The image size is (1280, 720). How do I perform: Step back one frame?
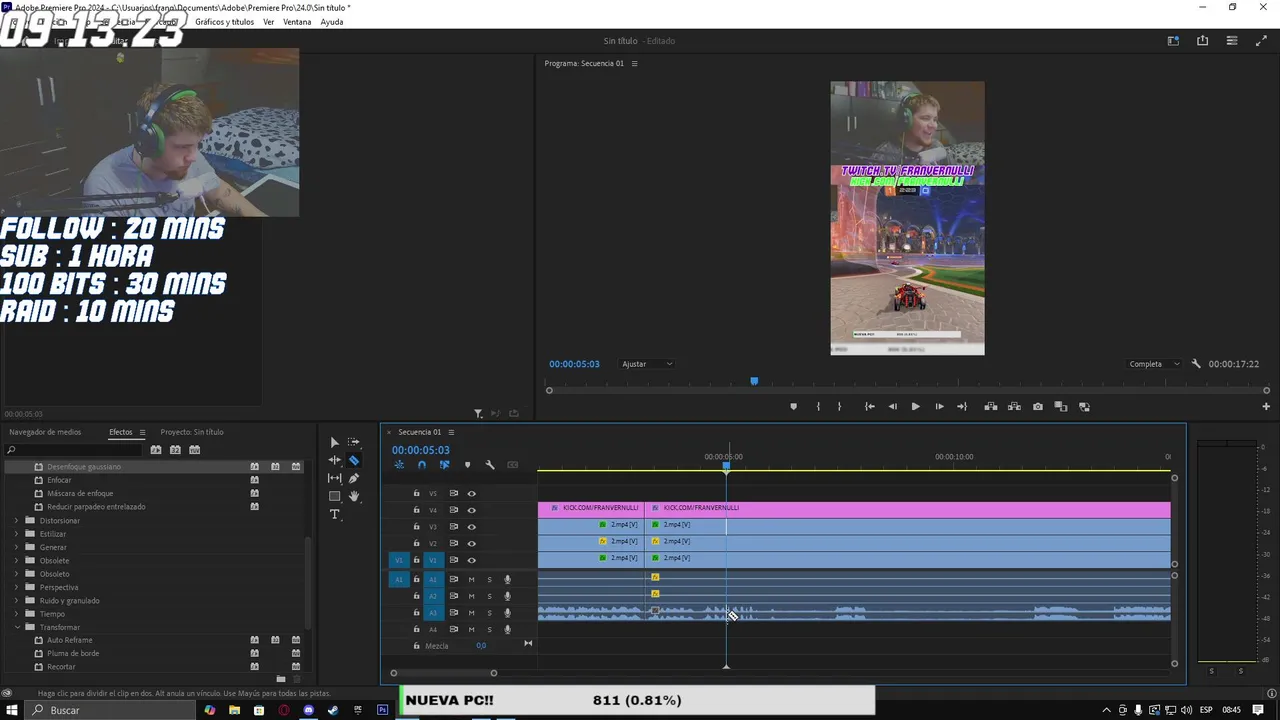(893, 407)
